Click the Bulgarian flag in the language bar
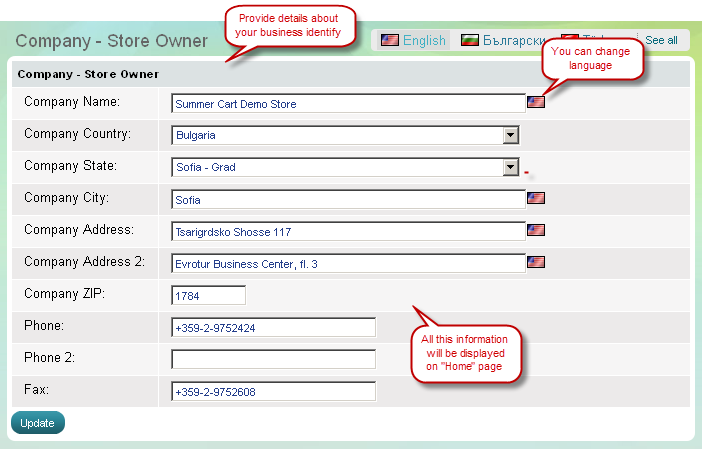Viewport: 702px width, 449px height. coord(469,41)
